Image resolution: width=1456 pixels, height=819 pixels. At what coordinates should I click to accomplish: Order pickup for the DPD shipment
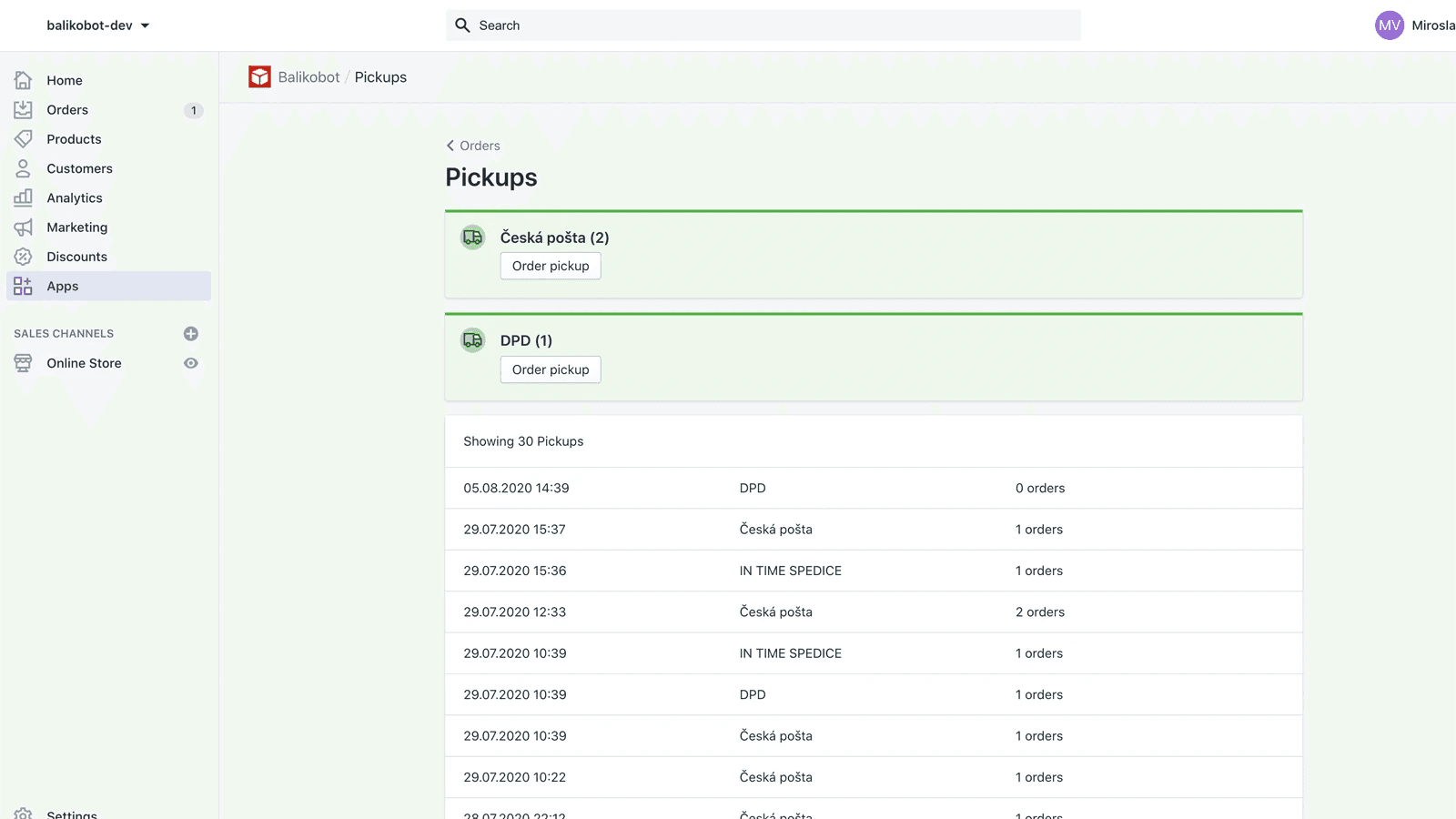click(550, 369)
